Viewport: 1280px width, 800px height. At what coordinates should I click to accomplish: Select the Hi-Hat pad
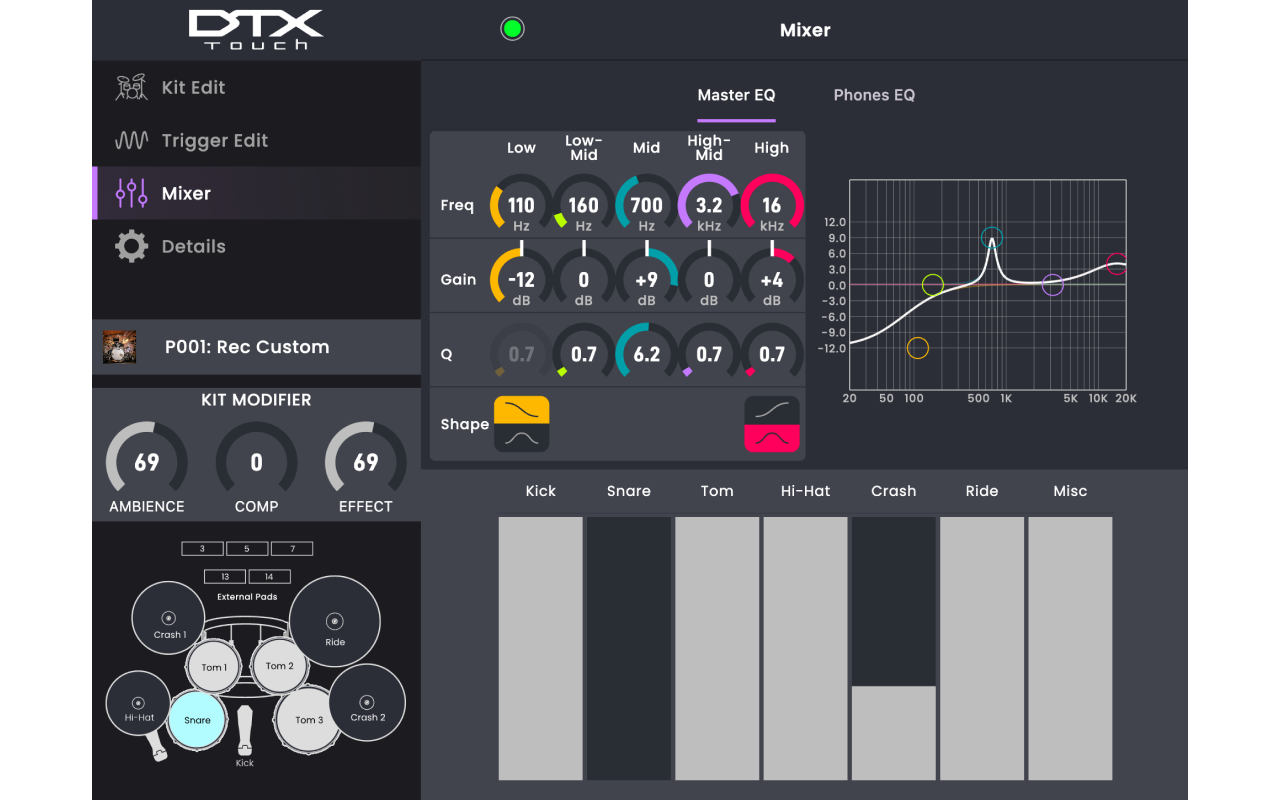[139, 704]
